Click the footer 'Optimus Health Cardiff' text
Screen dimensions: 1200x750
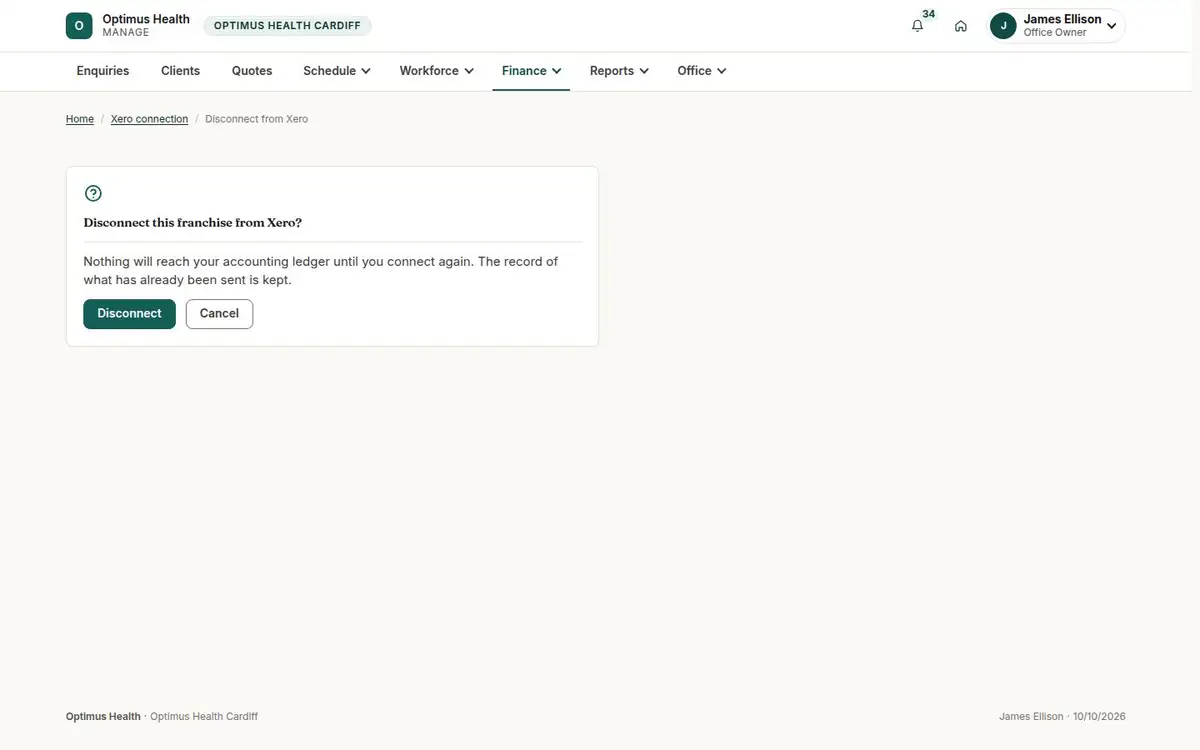coord(204,717)
